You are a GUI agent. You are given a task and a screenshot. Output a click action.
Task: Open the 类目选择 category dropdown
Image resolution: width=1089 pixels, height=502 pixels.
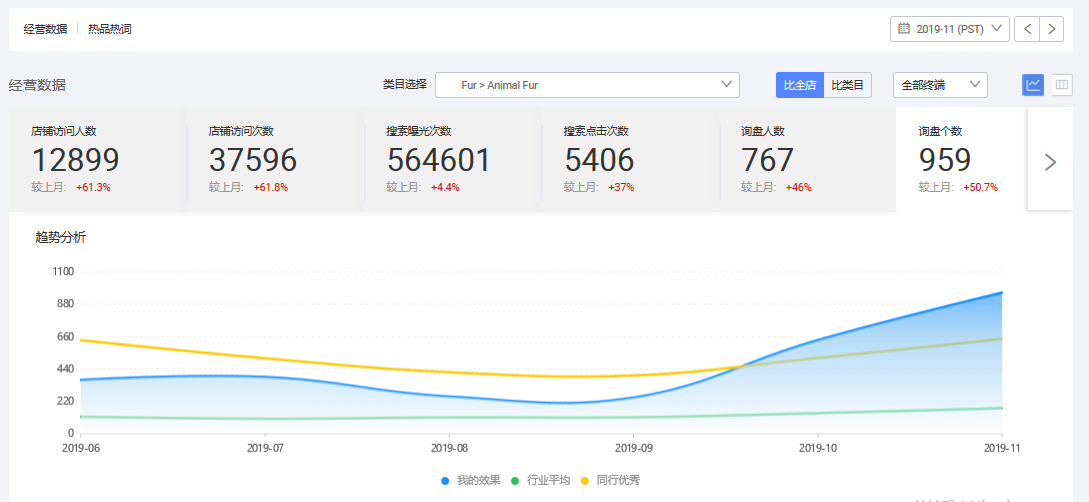(587, 85)
